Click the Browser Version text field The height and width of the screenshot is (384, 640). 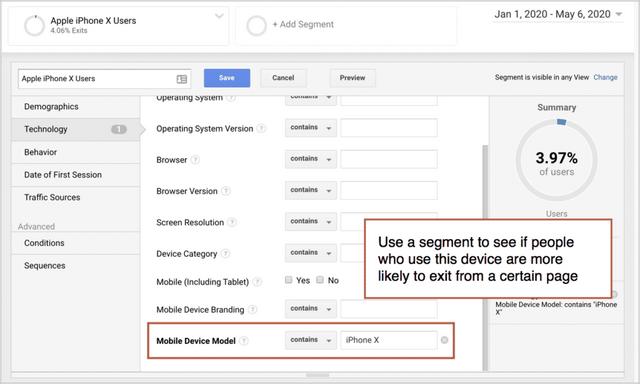[389, 190]
